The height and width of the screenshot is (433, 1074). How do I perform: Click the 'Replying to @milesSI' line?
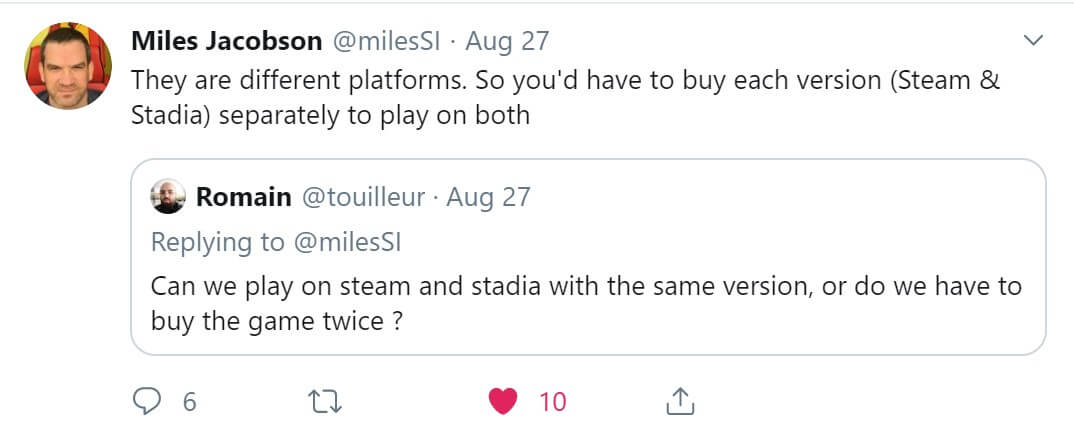pyautogui.click(x=275, y=242)
